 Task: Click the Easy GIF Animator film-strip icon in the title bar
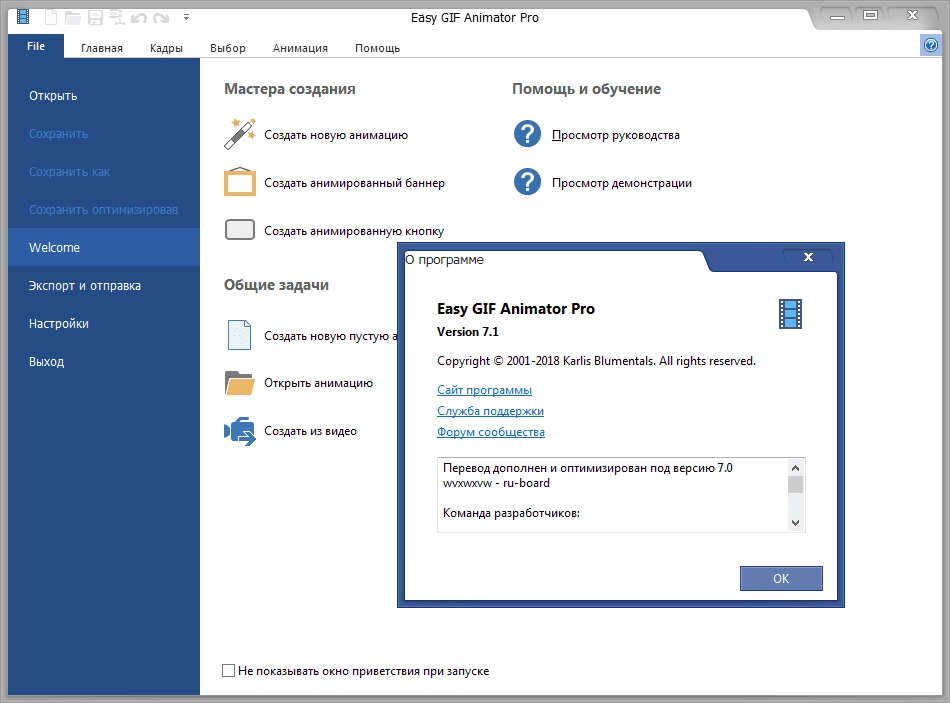pyautogui.click(x=23, y=16)
